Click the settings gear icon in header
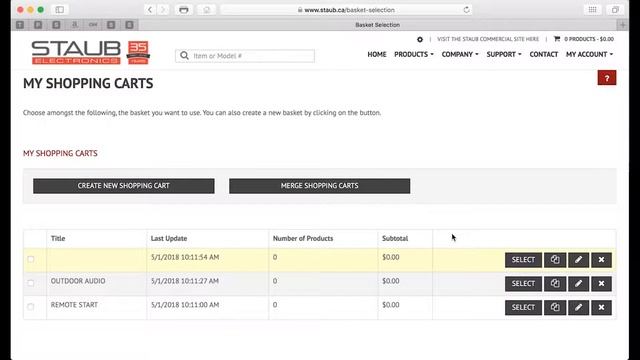Viewport: 640px width, 360px height. pyautogui.click(x=420, y=40)
